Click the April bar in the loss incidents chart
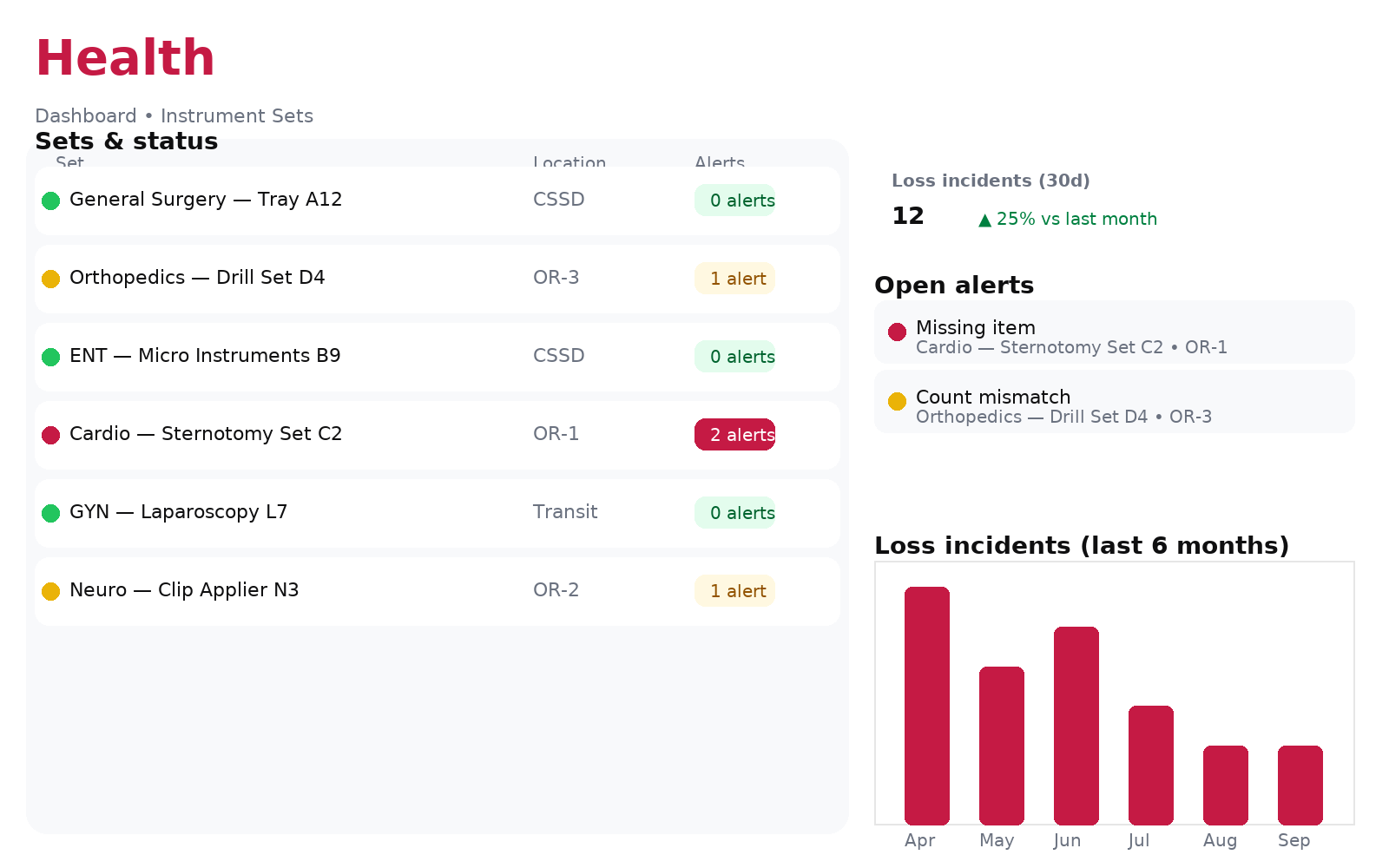This screenshot has width=1389, height=868. click(x=928, y=703)
